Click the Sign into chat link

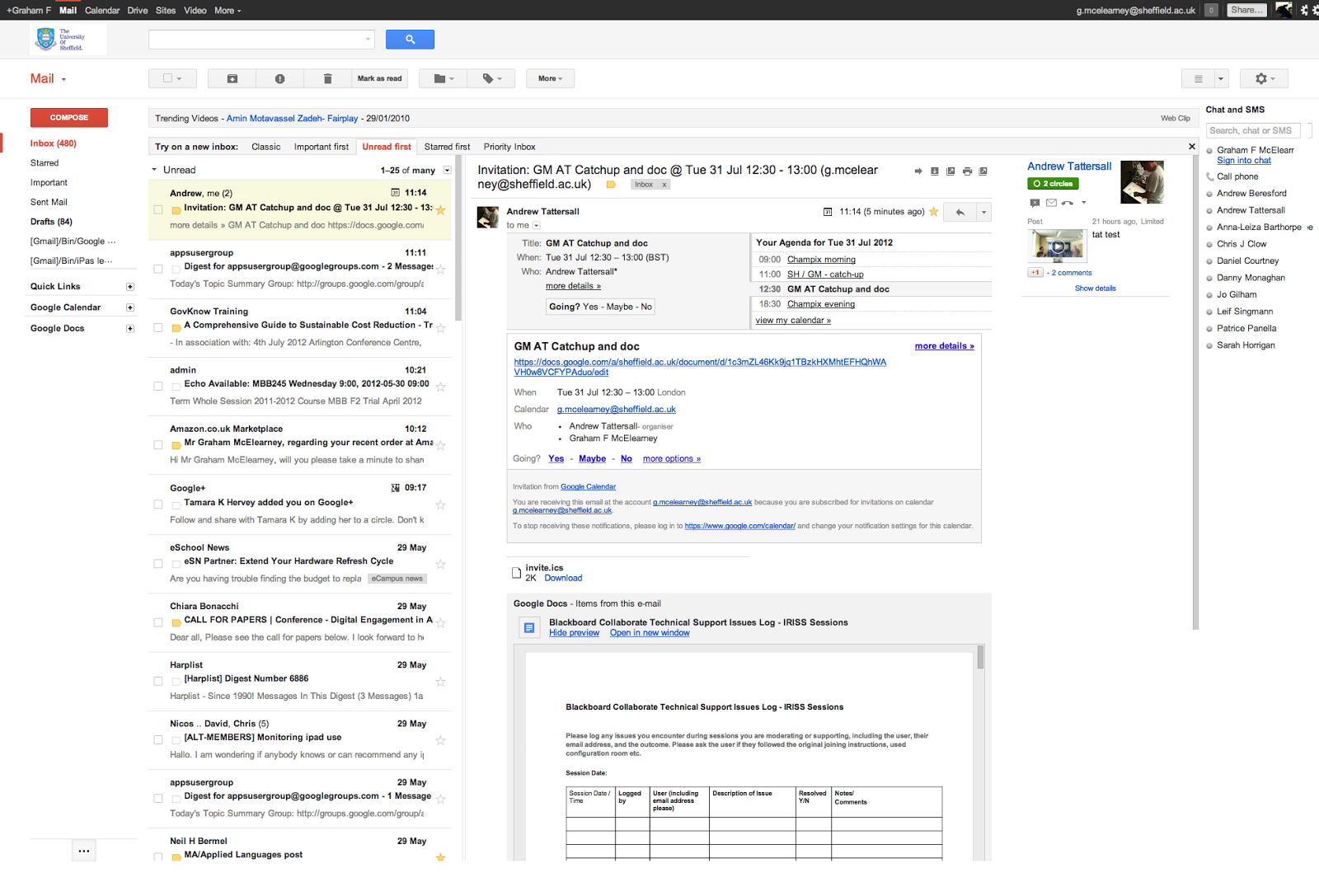1244,161
